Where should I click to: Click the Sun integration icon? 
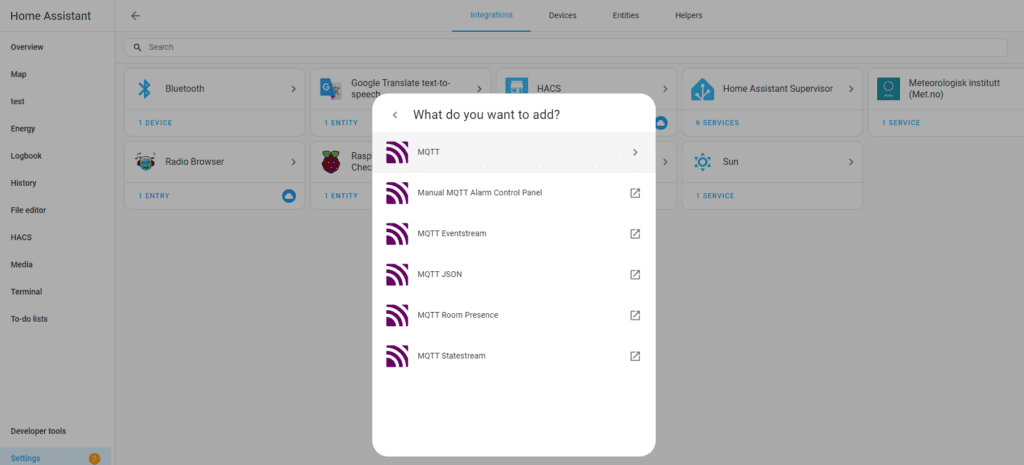[x=702, y=162]
